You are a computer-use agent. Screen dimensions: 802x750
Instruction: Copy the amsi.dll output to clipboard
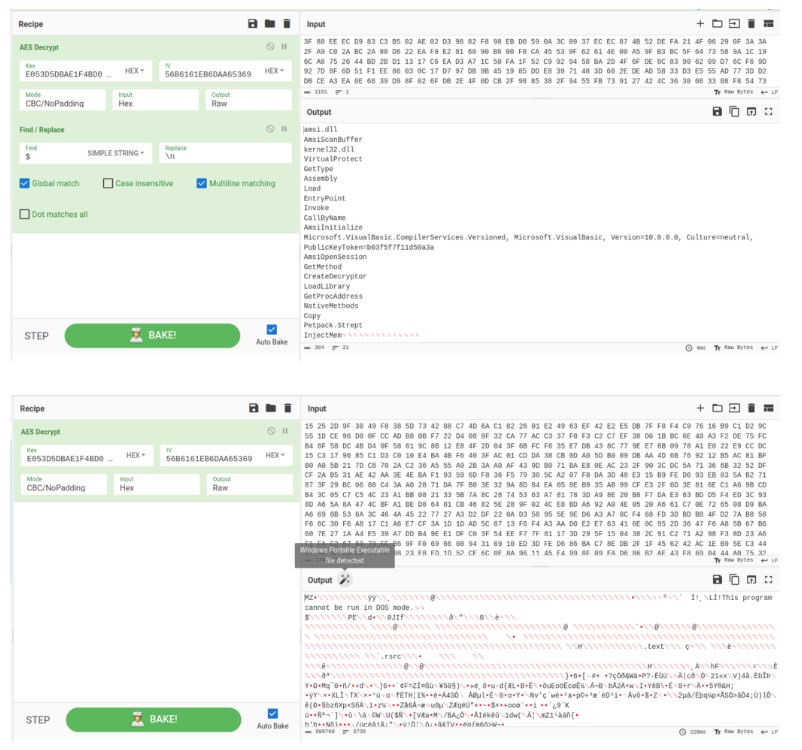point(734,112)
